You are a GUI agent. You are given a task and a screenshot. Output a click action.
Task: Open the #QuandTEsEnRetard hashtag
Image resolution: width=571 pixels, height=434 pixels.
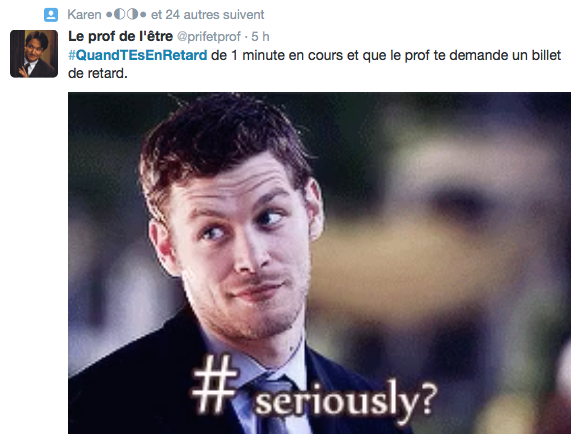pos(138,55)
